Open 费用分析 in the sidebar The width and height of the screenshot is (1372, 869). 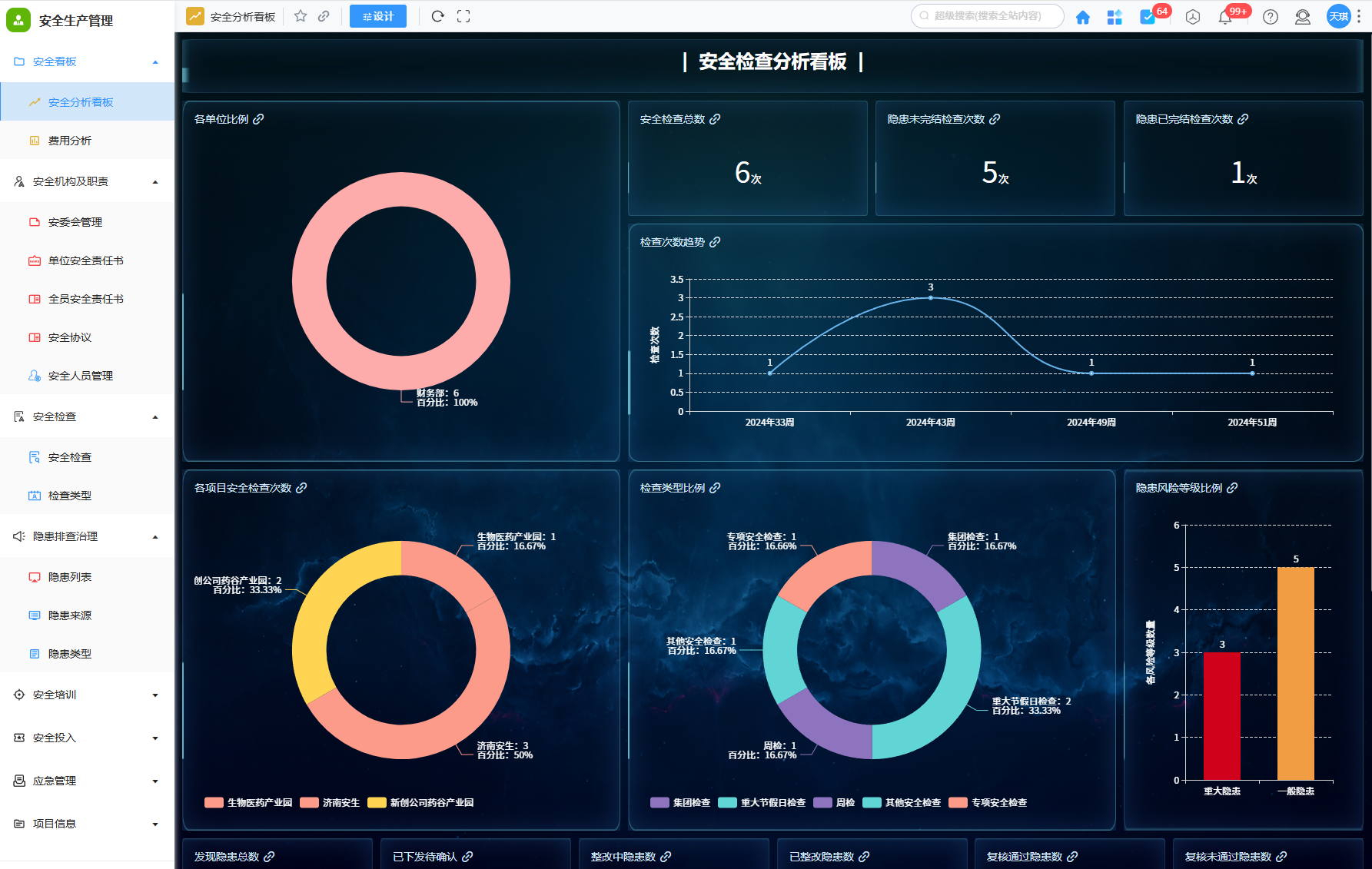(x=70, y=141)
